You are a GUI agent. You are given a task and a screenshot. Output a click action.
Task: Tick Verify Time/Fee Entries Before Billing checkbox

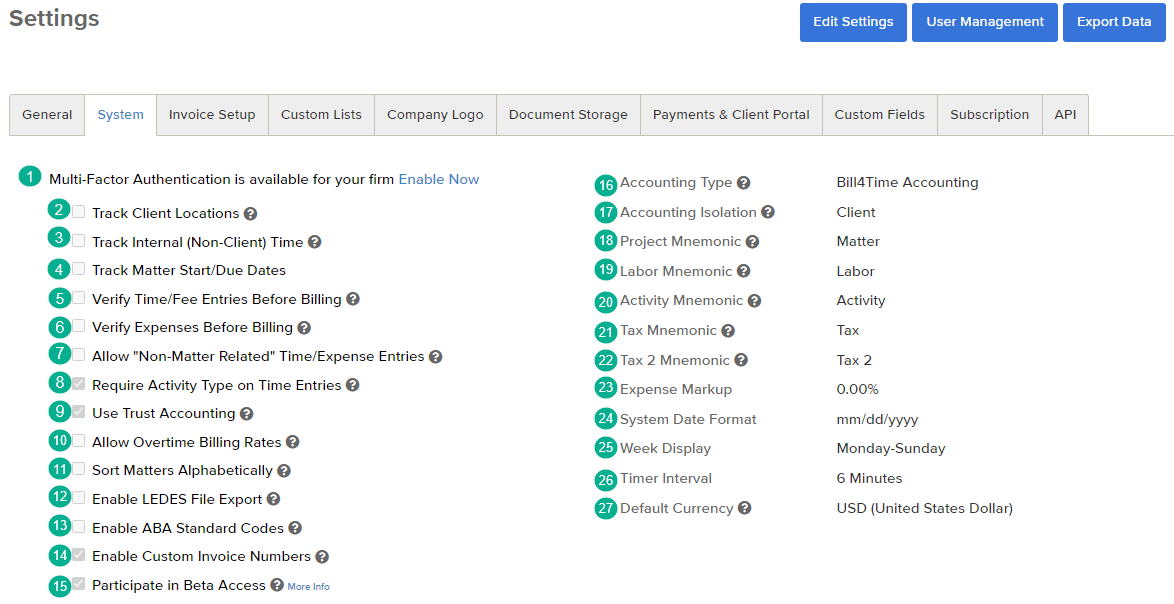79,297
